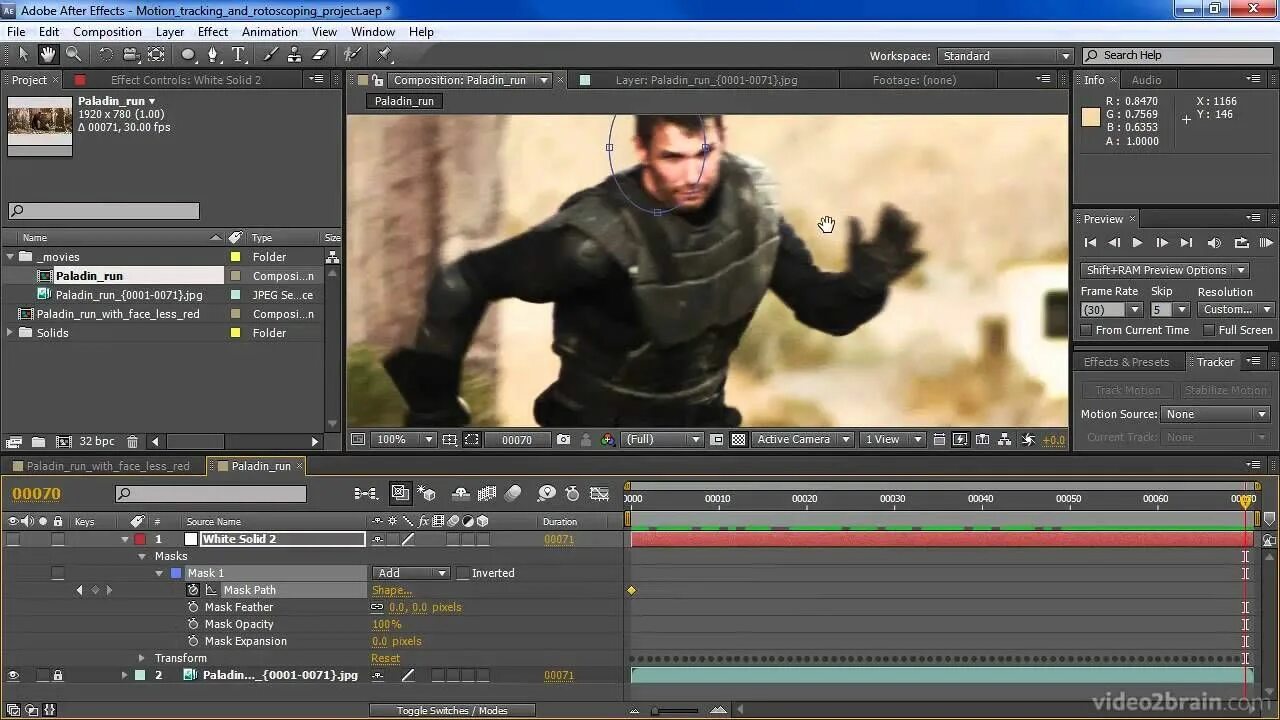Open the 100% magnification dropdown
The image size is (1280, 720).
pyautogui.click(x=403, y=439)
